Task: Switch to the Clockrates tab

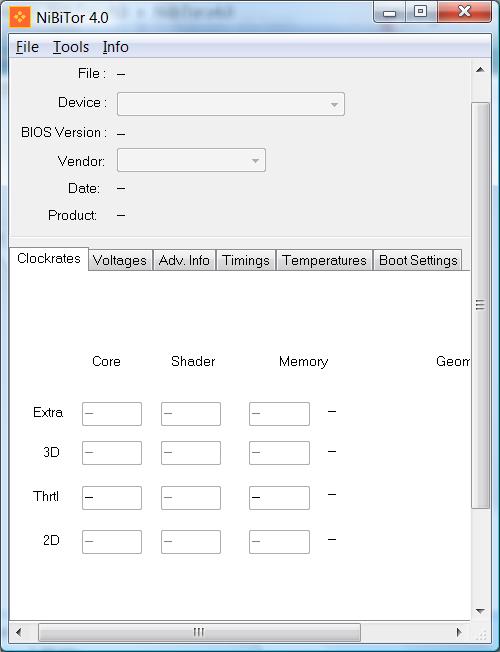Action: coord(49,259)
